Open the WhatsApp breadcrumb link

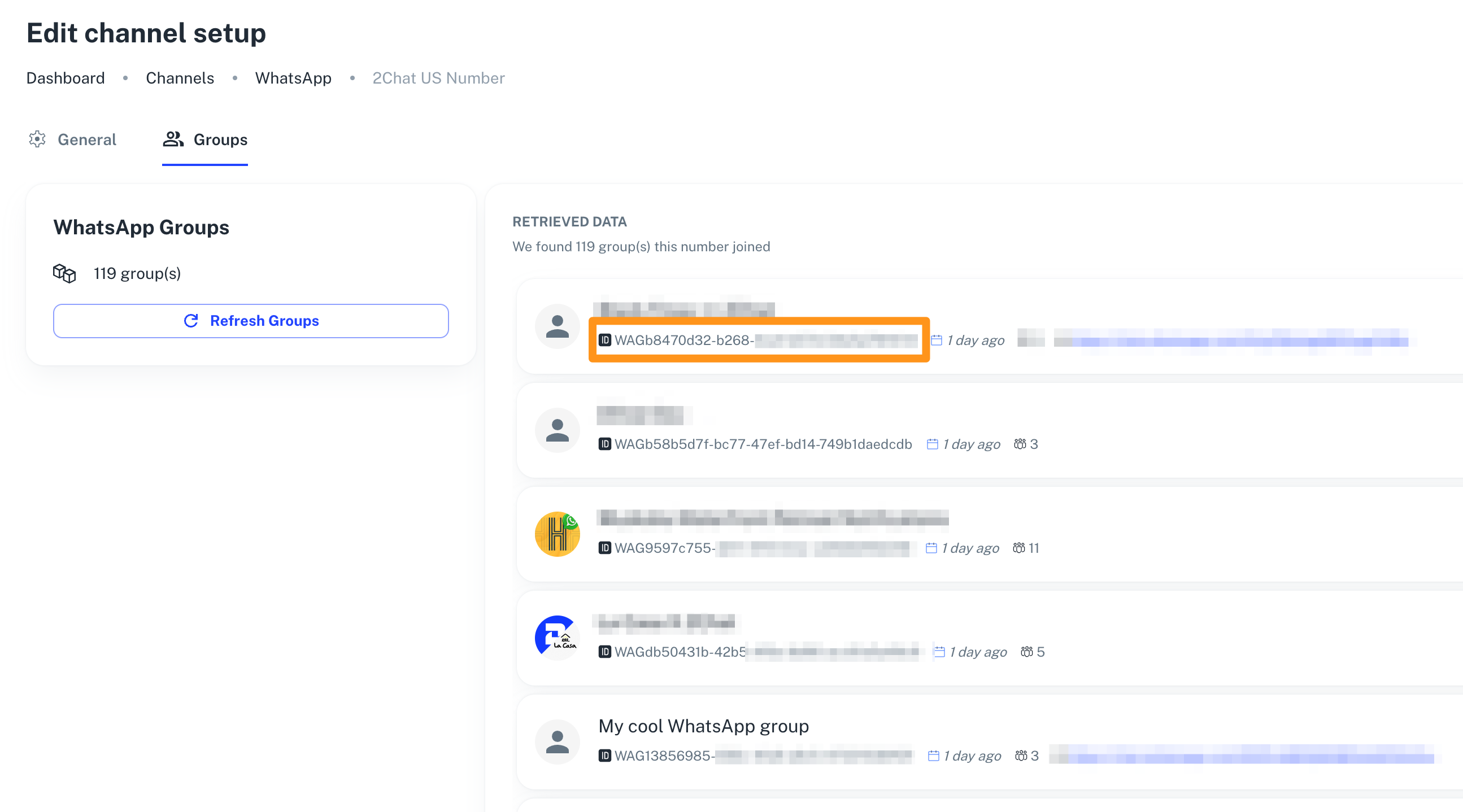coord(293,78)
